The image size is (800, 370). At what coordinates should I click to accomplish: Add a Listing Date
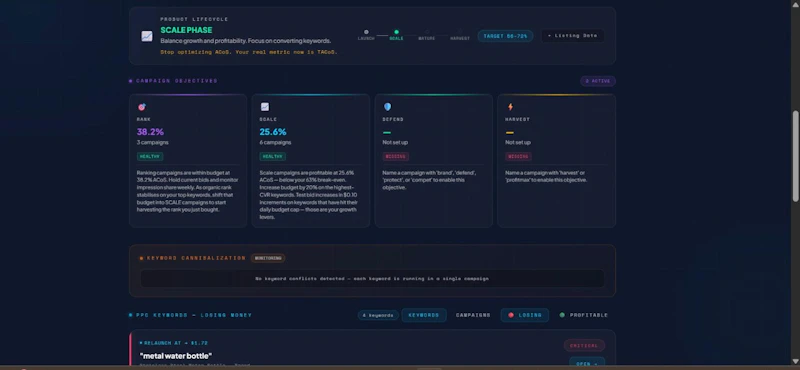[572, 36]
